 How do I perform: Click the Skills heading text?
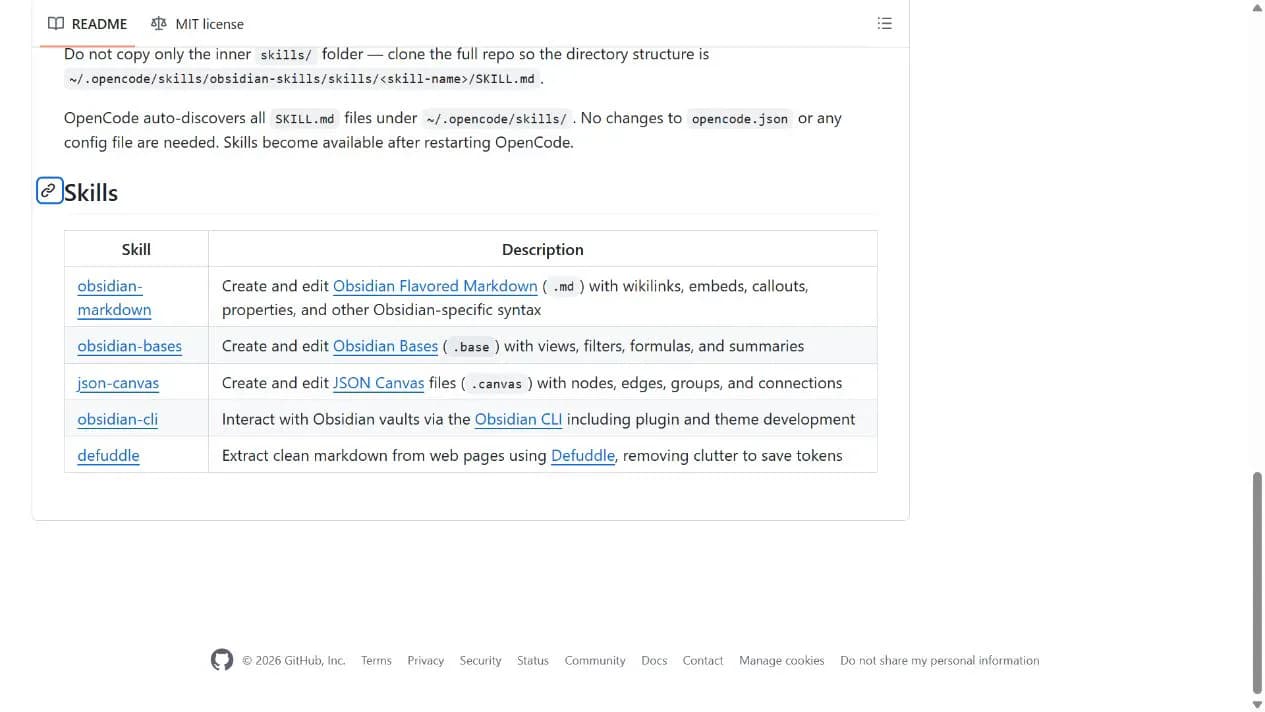(91, 192)
